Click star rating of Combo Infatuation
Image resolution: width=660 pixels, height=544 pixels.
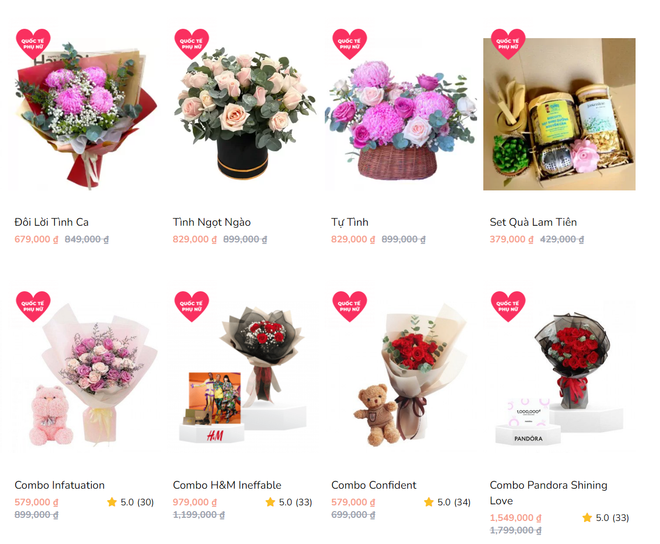[130, 502]
